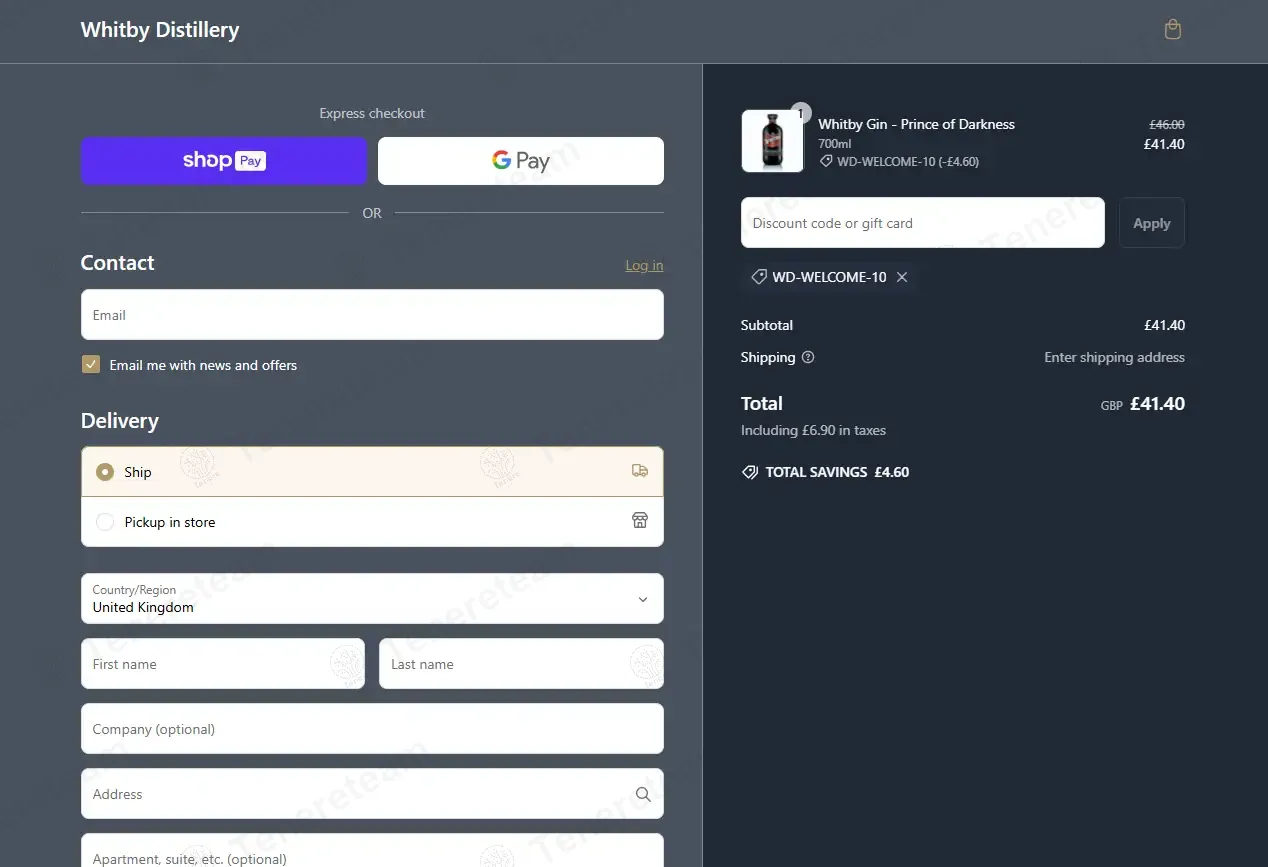Click the Discount code or gift card field
Image resolution: width=1268 pixels, height=867 pixels.
point(922,223)
